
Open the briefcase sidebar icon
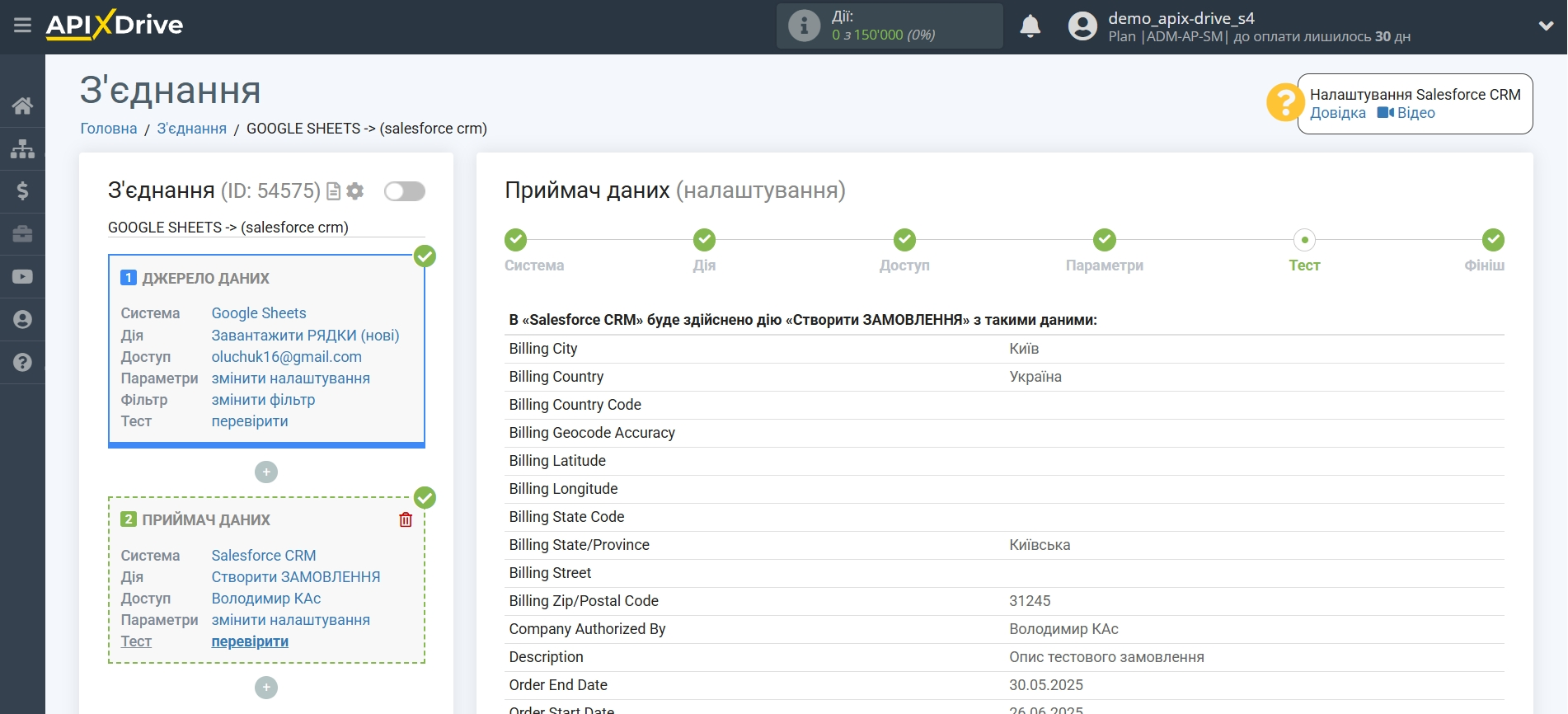[x=22, y=234]
